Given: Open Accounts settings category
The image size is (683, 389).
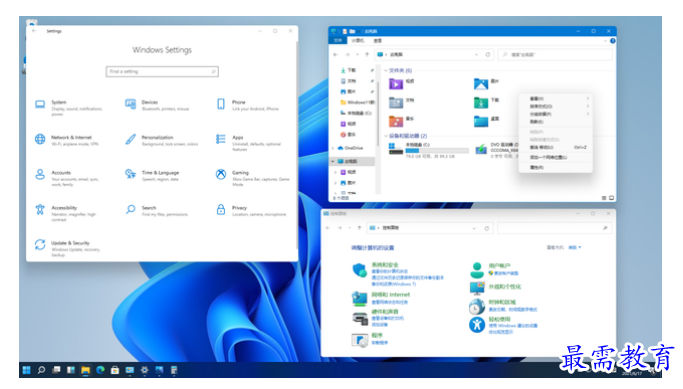Looking at the screenshot, I should tap(67, 178).
